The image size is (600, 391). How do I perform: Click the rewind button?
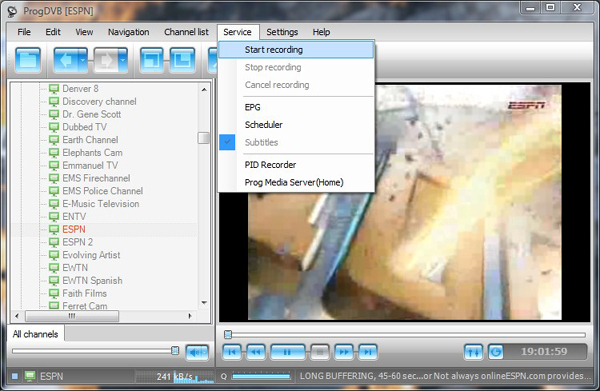pos(256,352)
